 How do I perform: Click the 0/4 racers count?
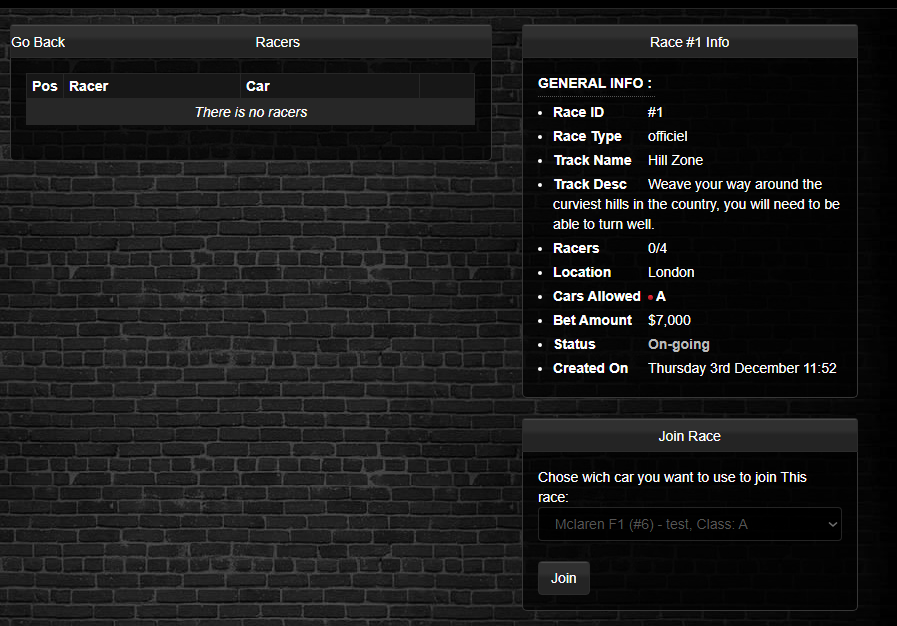click(x=657, y=248)
